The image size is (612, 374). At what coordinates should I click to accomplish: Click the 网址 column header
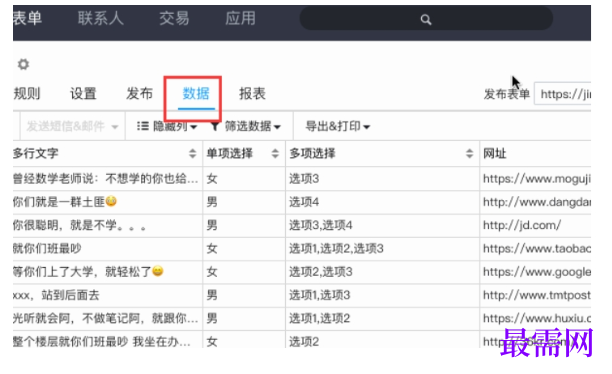pyautogui.click(x=495, y=153)
